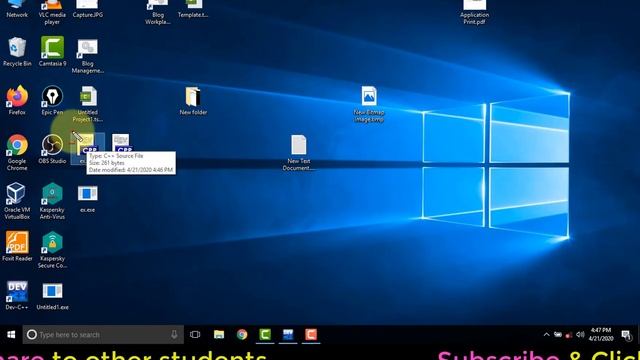Select the Blog Workpla... shortcut icon

coord(158,12)
